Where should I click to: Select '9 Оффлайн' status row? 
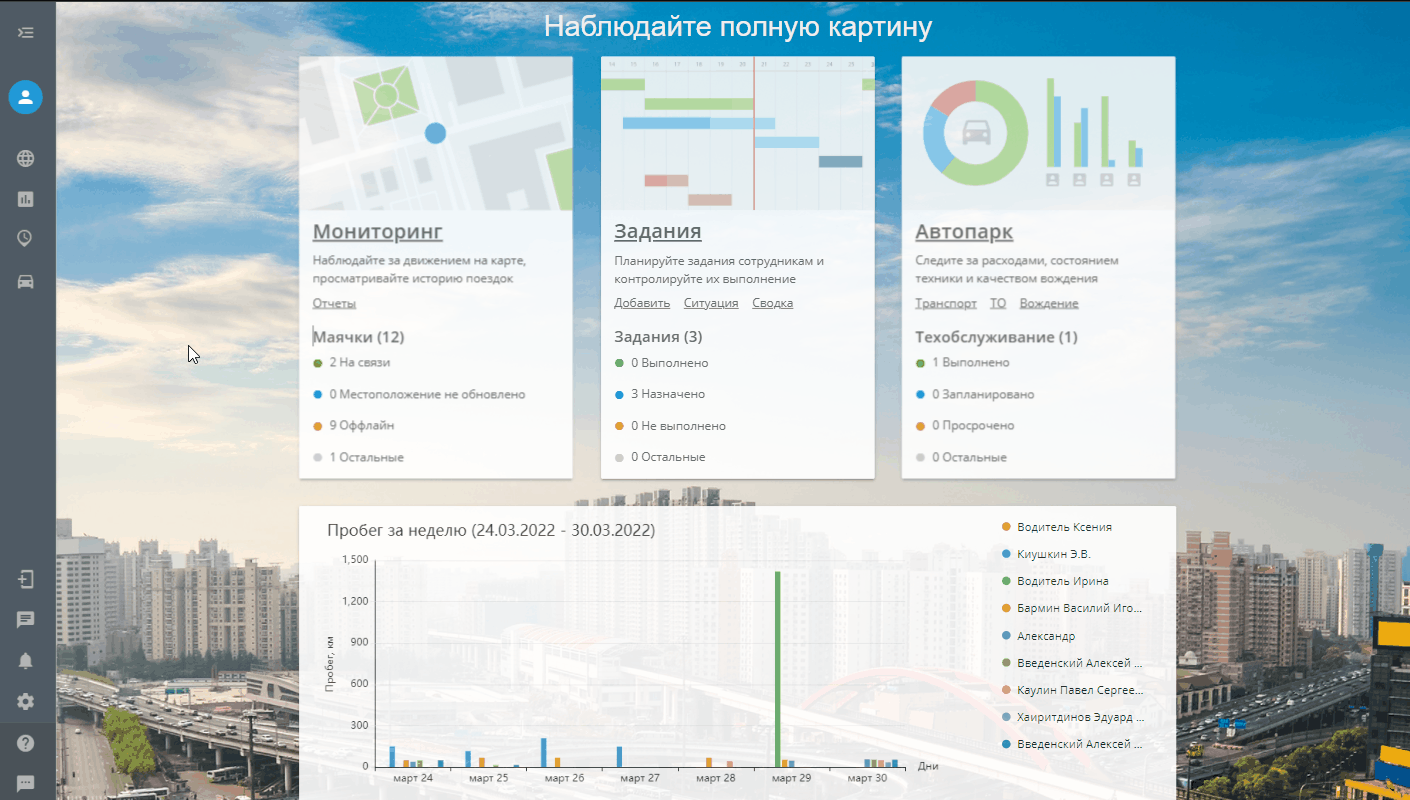tap(354, 425)
